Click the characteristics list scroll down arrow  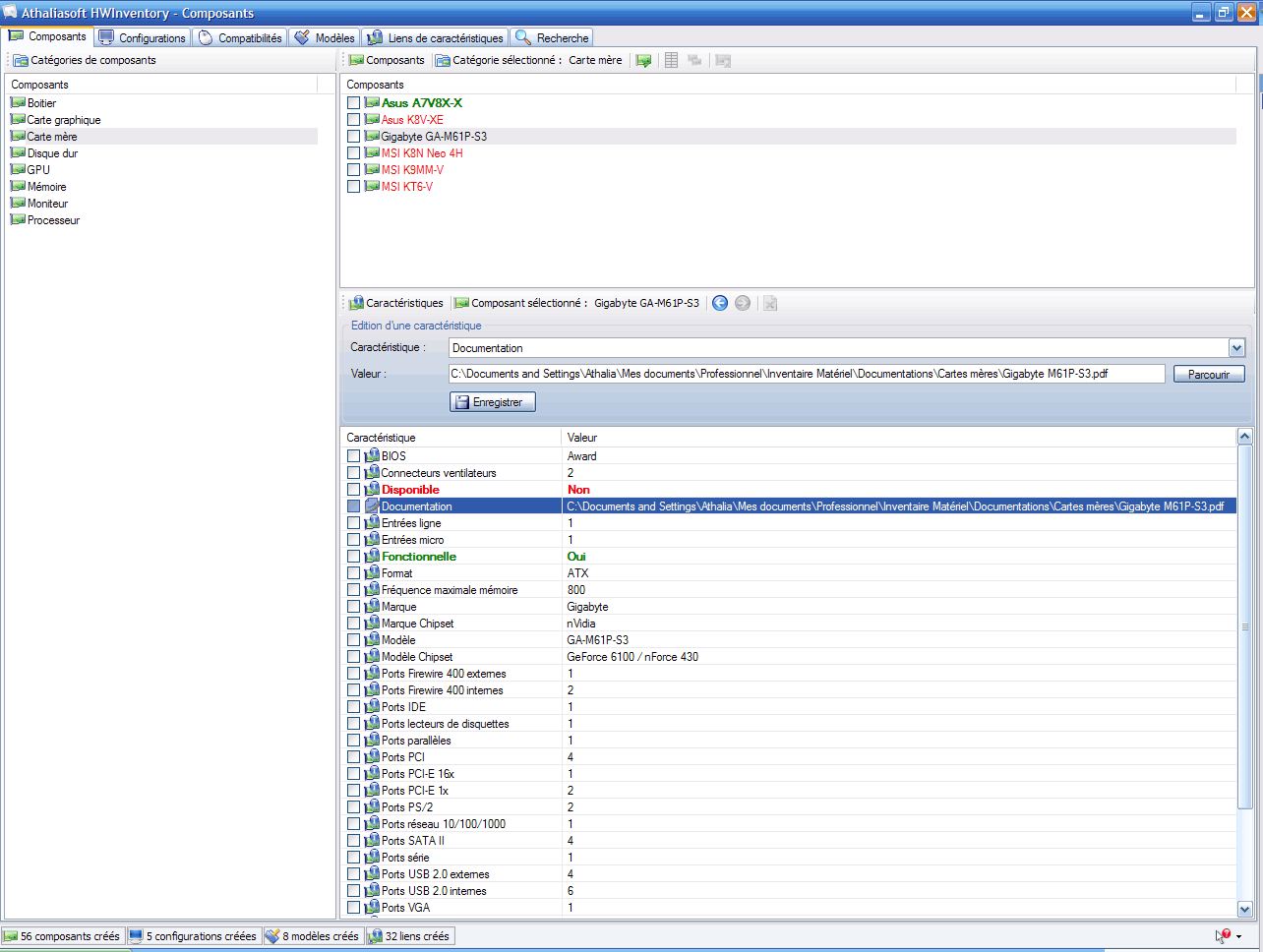coord(1244,910)
